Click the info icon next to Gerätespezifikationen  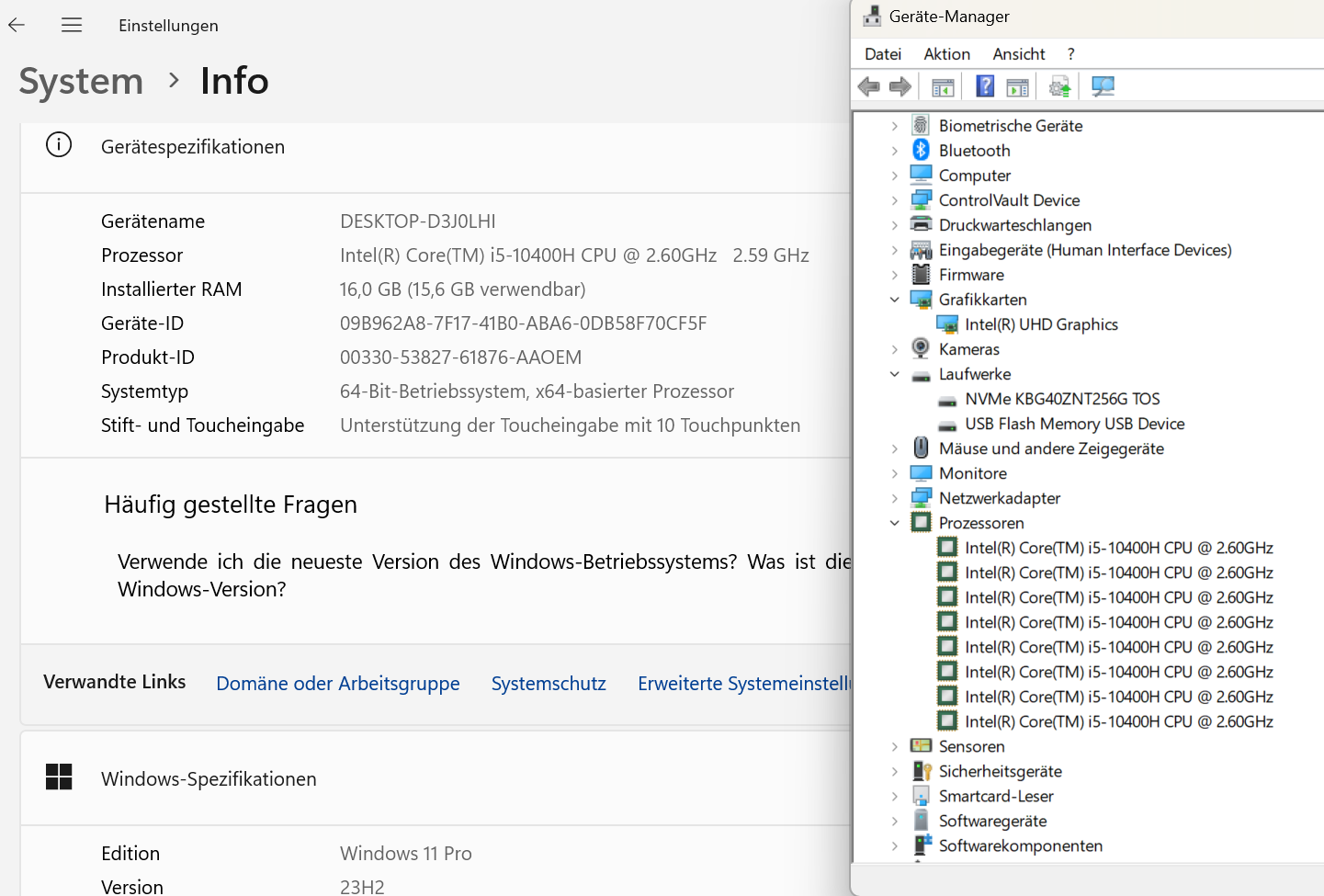pyautogui.click(x=59, y=145)
